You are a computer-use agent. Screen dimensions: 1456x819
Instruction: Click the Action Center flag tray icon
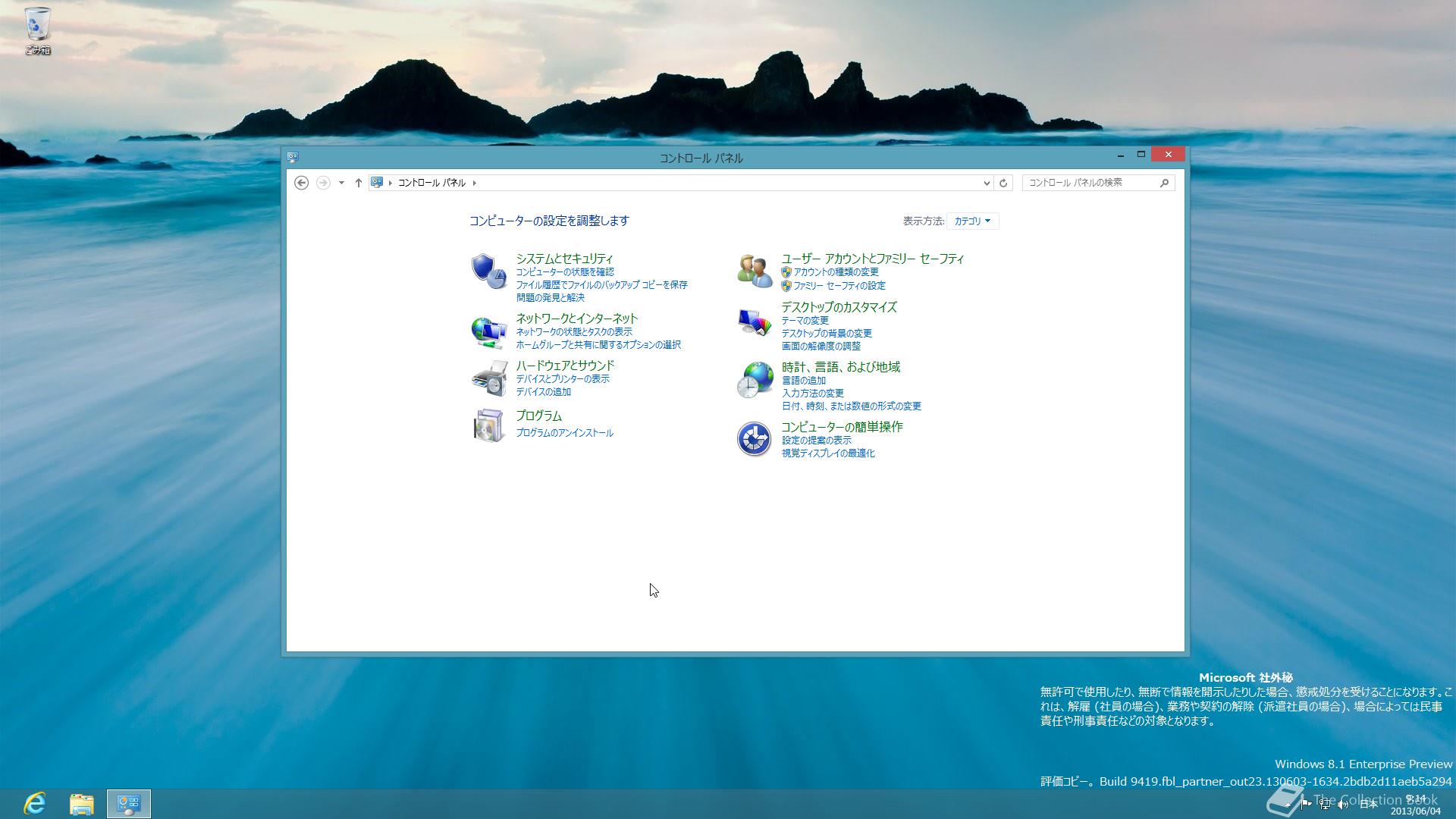[1306, 805]
